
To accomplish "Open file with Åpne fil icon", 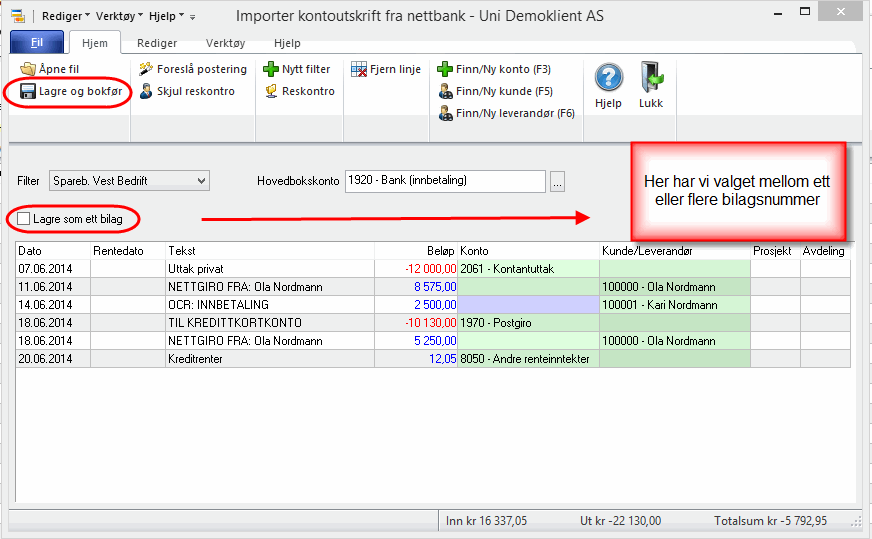I will tap(28, 69).
